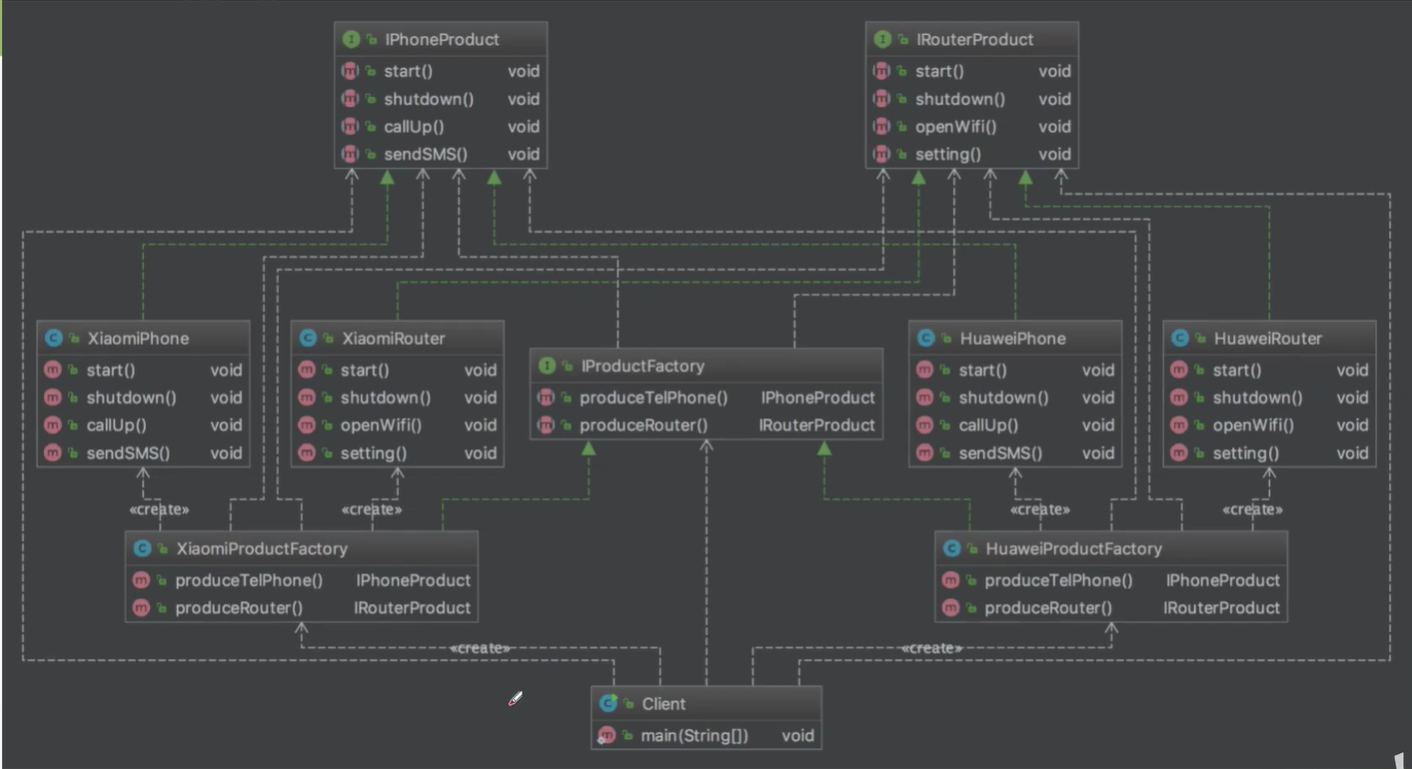Select the IProductFactory node title

coord(643,367)
